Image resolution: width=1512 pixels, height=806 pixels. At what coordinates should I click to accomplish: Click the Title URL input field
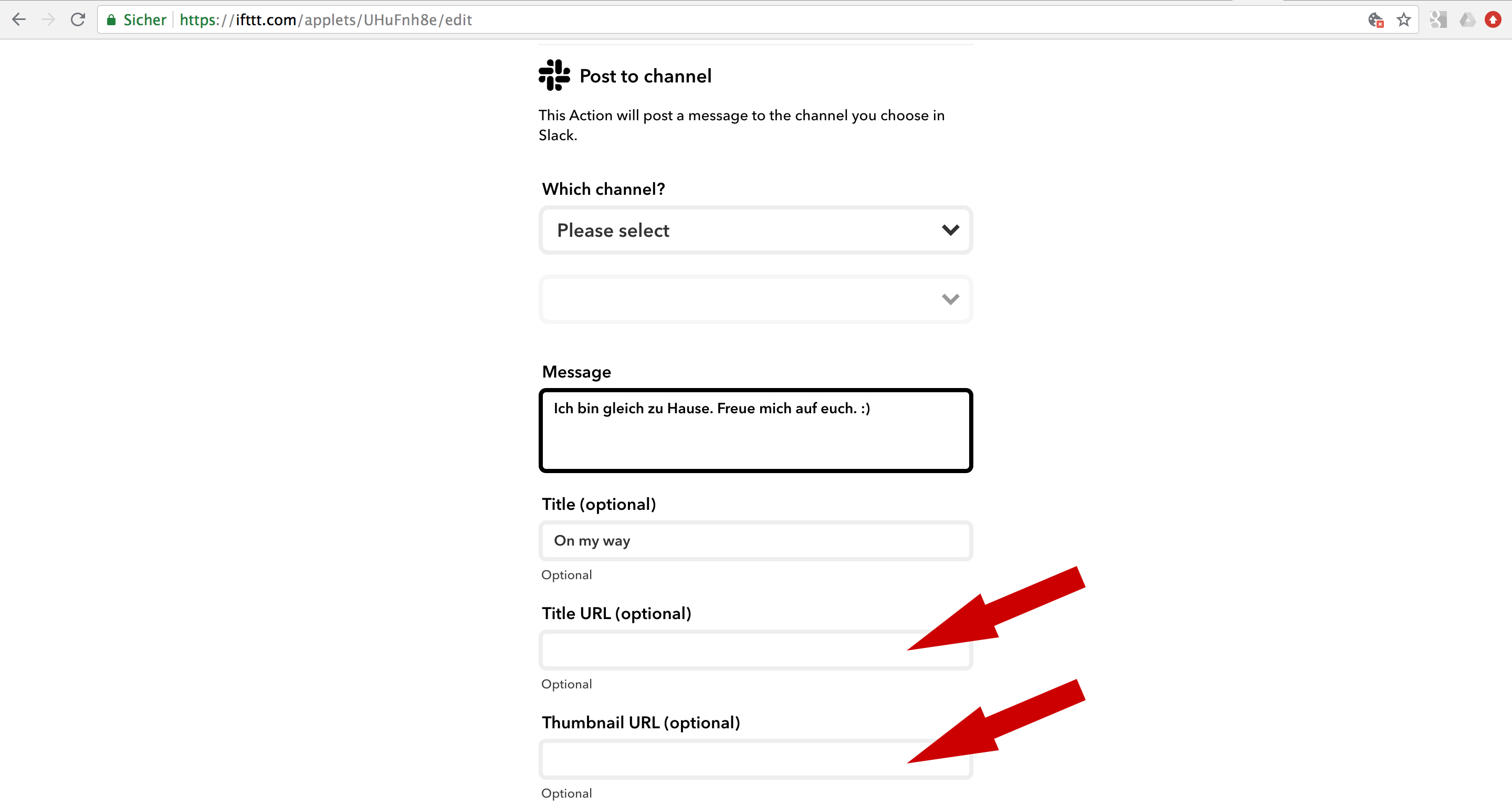click(722, 650)
